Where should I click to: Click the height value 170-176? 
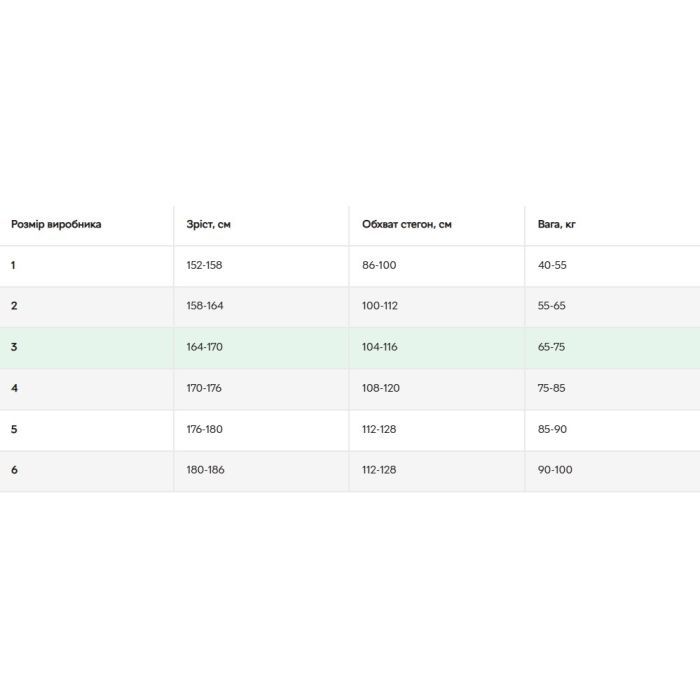coord(205,388)
